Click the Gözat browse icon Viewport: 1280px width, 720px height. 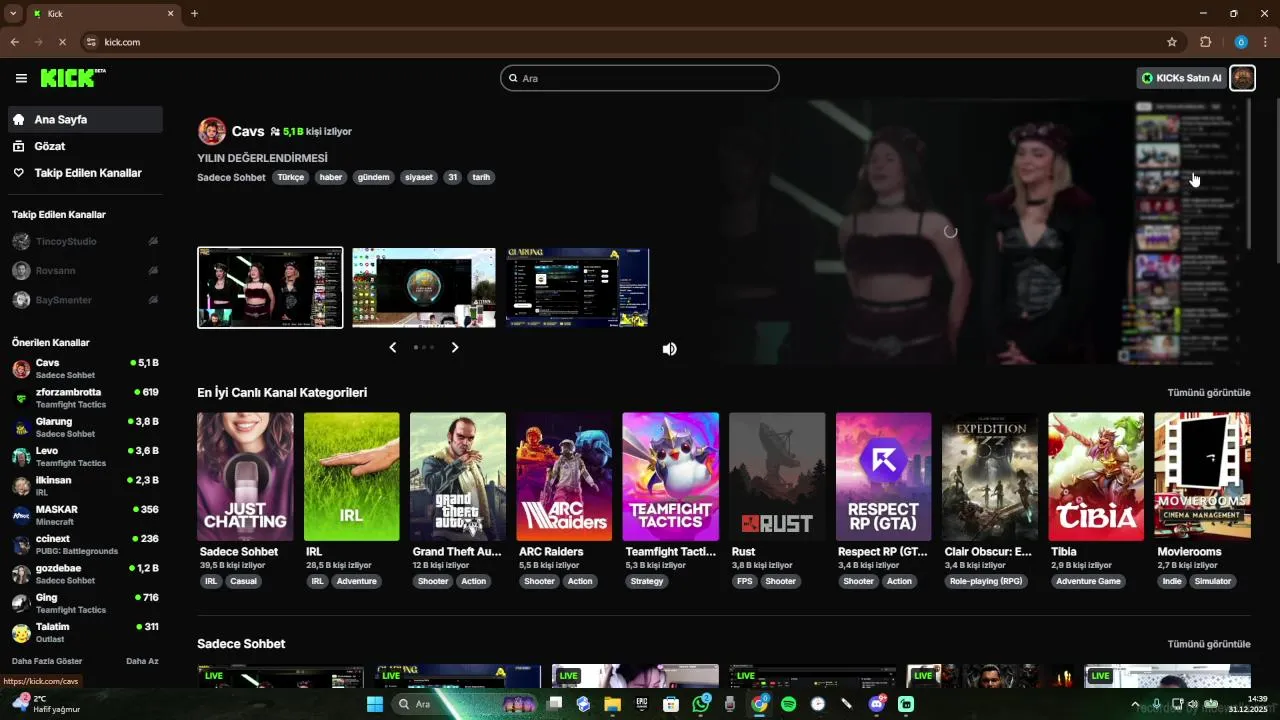coord(19,146)
